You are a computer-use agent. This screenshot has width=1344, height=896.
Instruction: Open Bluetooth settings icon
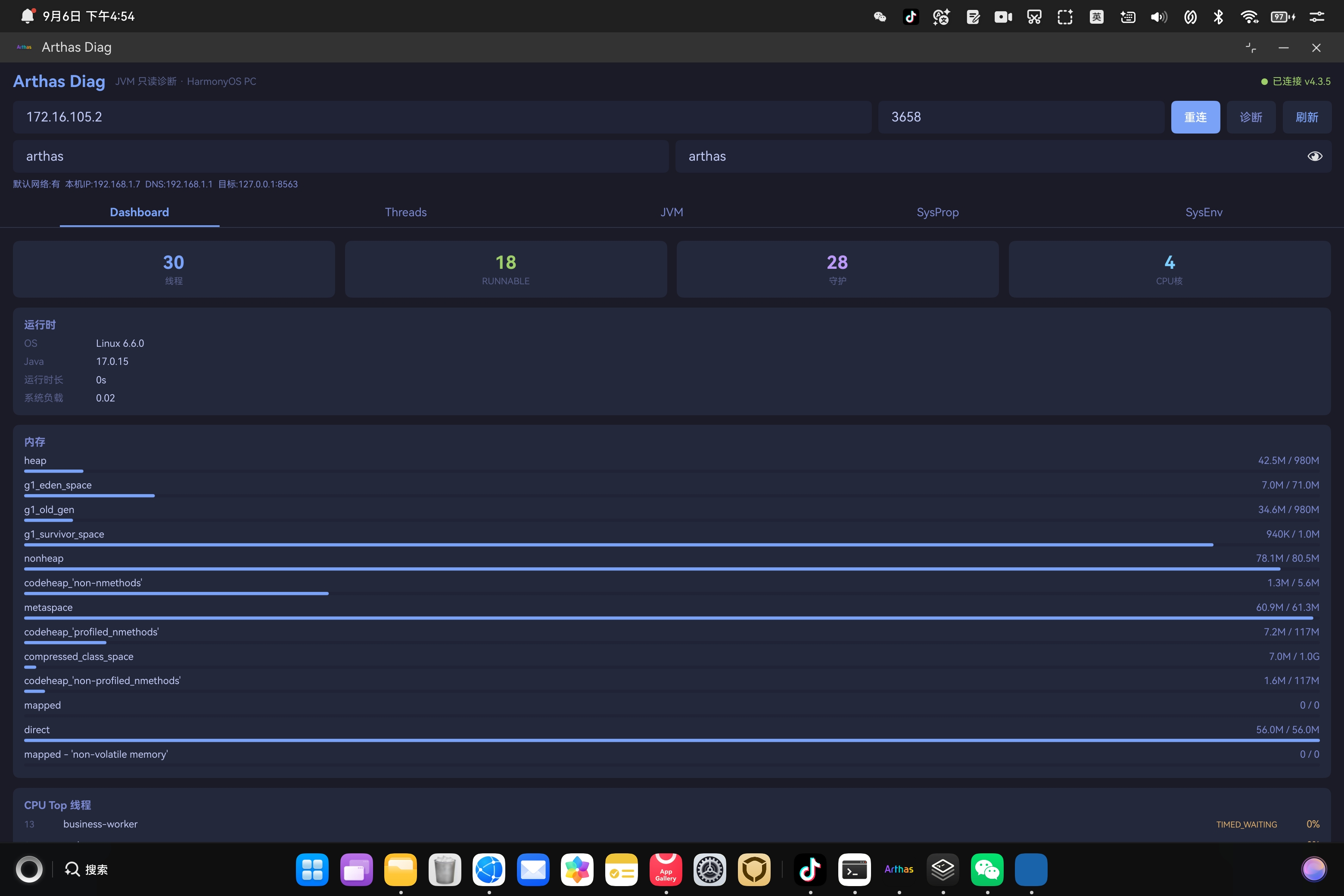coord(1218,16)
